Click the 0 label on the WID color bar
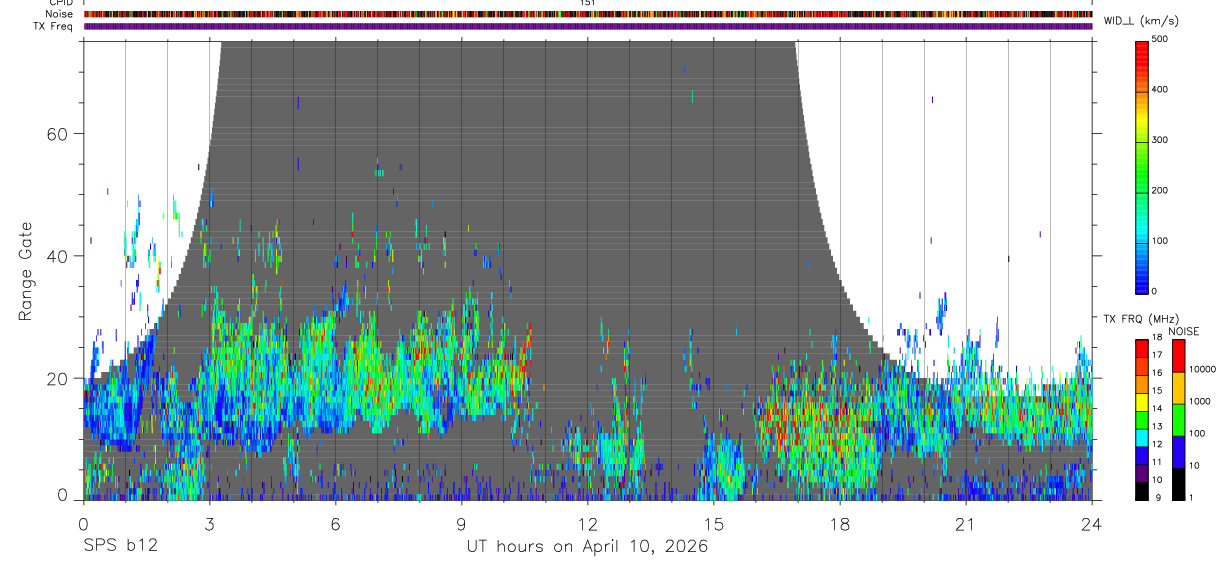Viewport: 1228px width, 567px height. pyautogui.click(x=1155, y=291)
